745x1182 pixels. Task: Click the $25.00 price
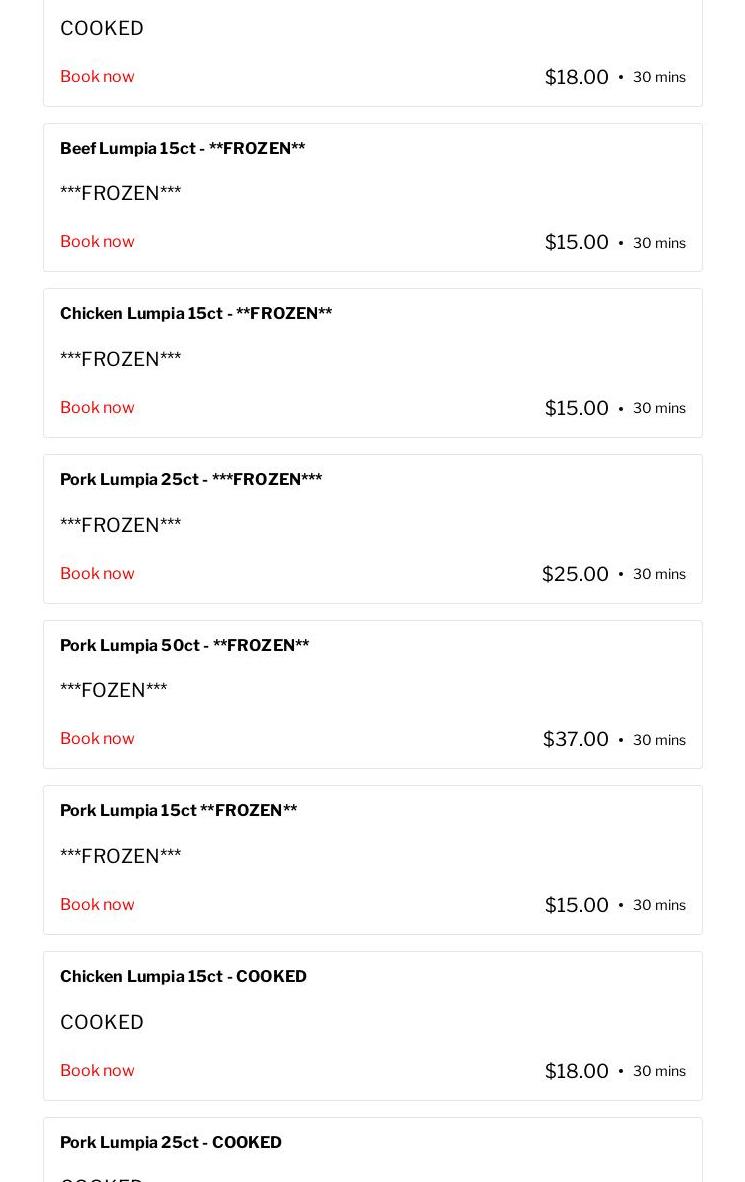click(x=575, y=574)
